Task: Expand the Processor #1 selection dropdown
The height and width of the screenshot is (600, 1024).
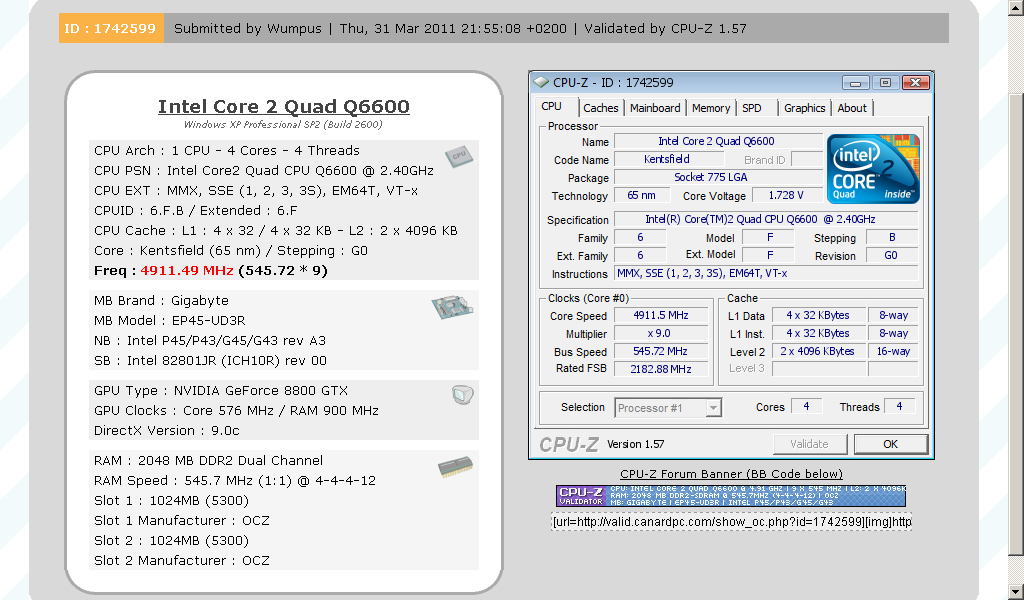Action: [x=713, y=408]
